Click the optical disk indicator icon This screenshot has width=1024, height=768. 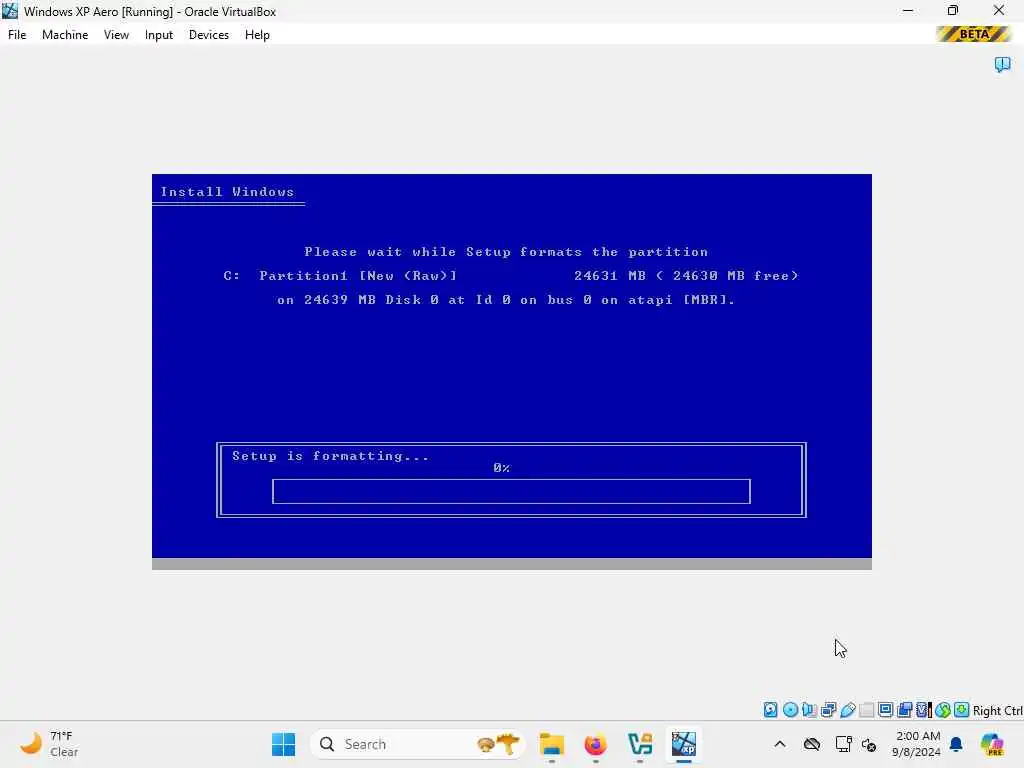pos(790,710)
